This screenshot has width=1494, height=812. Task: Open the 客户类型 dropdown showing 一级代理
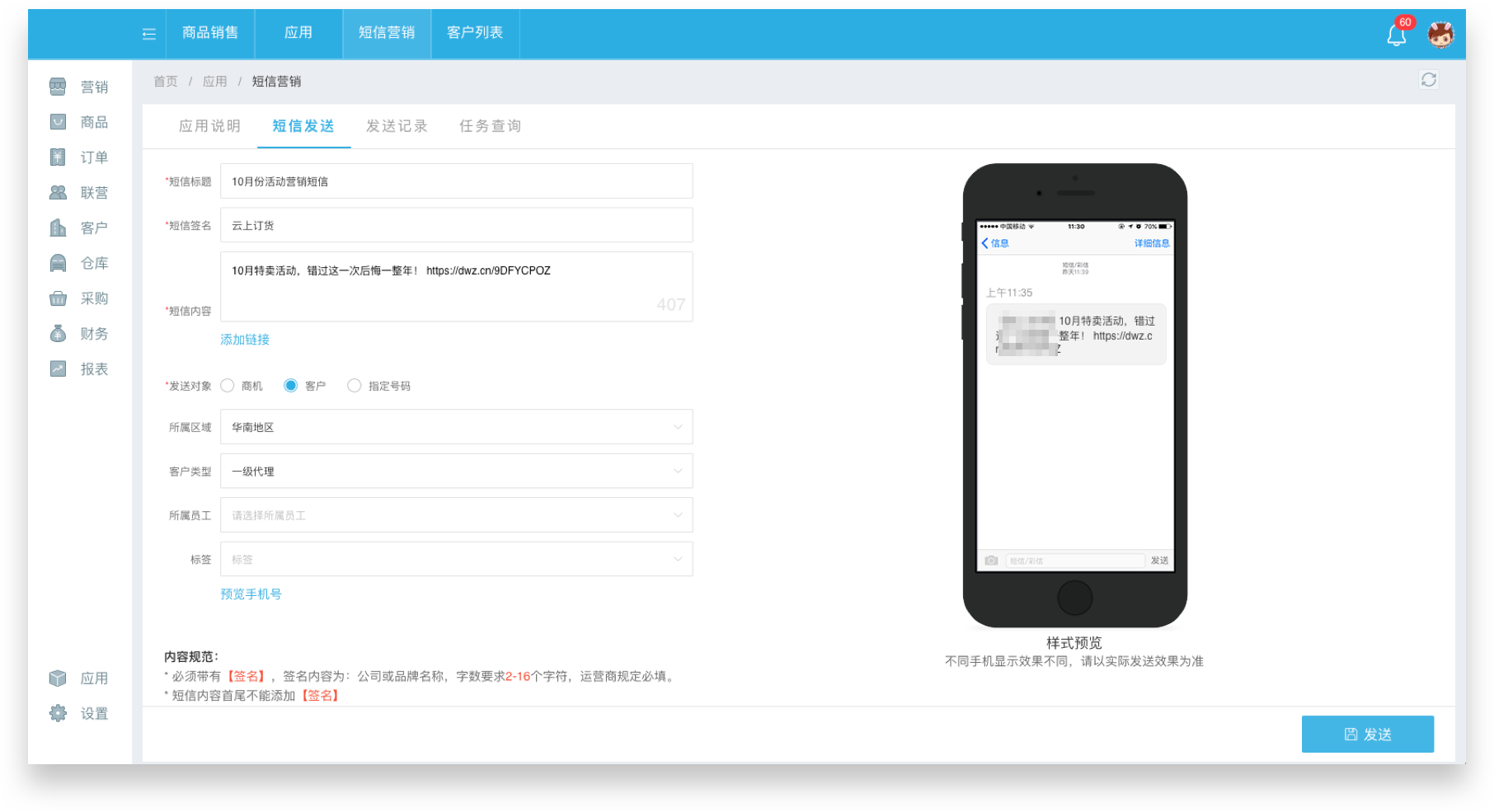456,472
